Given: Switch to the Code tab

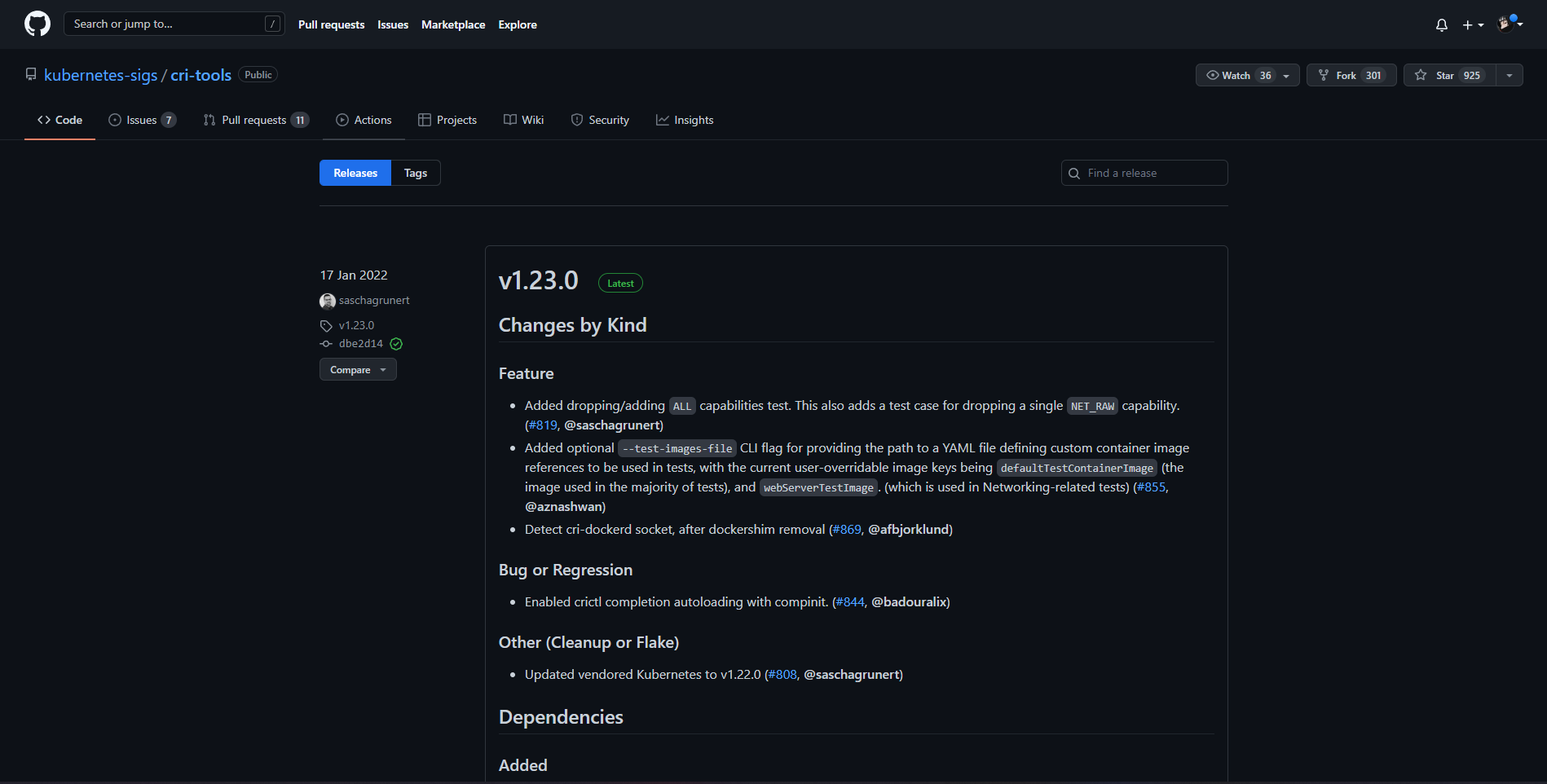Looking at the screenshot, I should tap(59, 120).
